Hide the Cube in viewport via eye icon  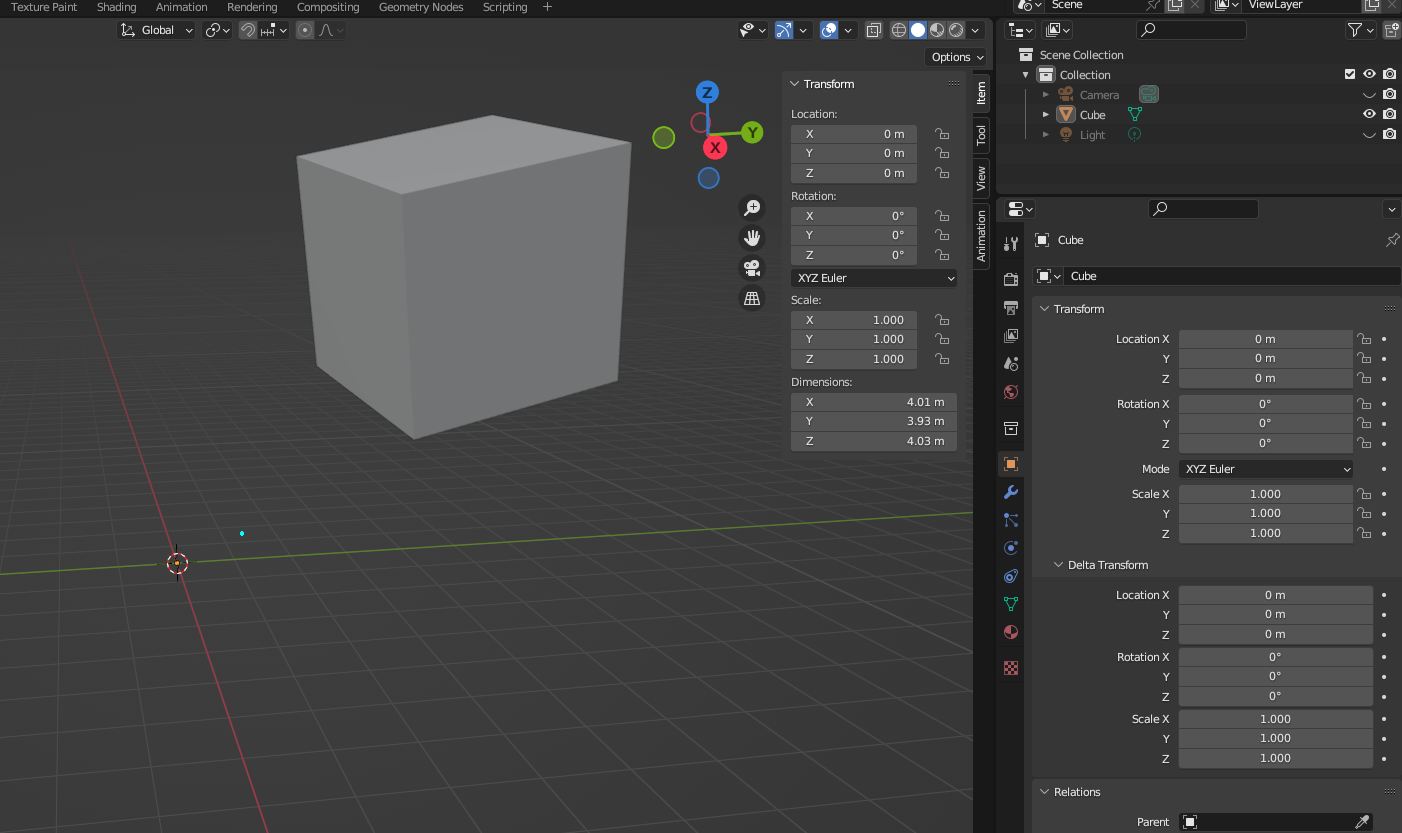[1369, 115]
